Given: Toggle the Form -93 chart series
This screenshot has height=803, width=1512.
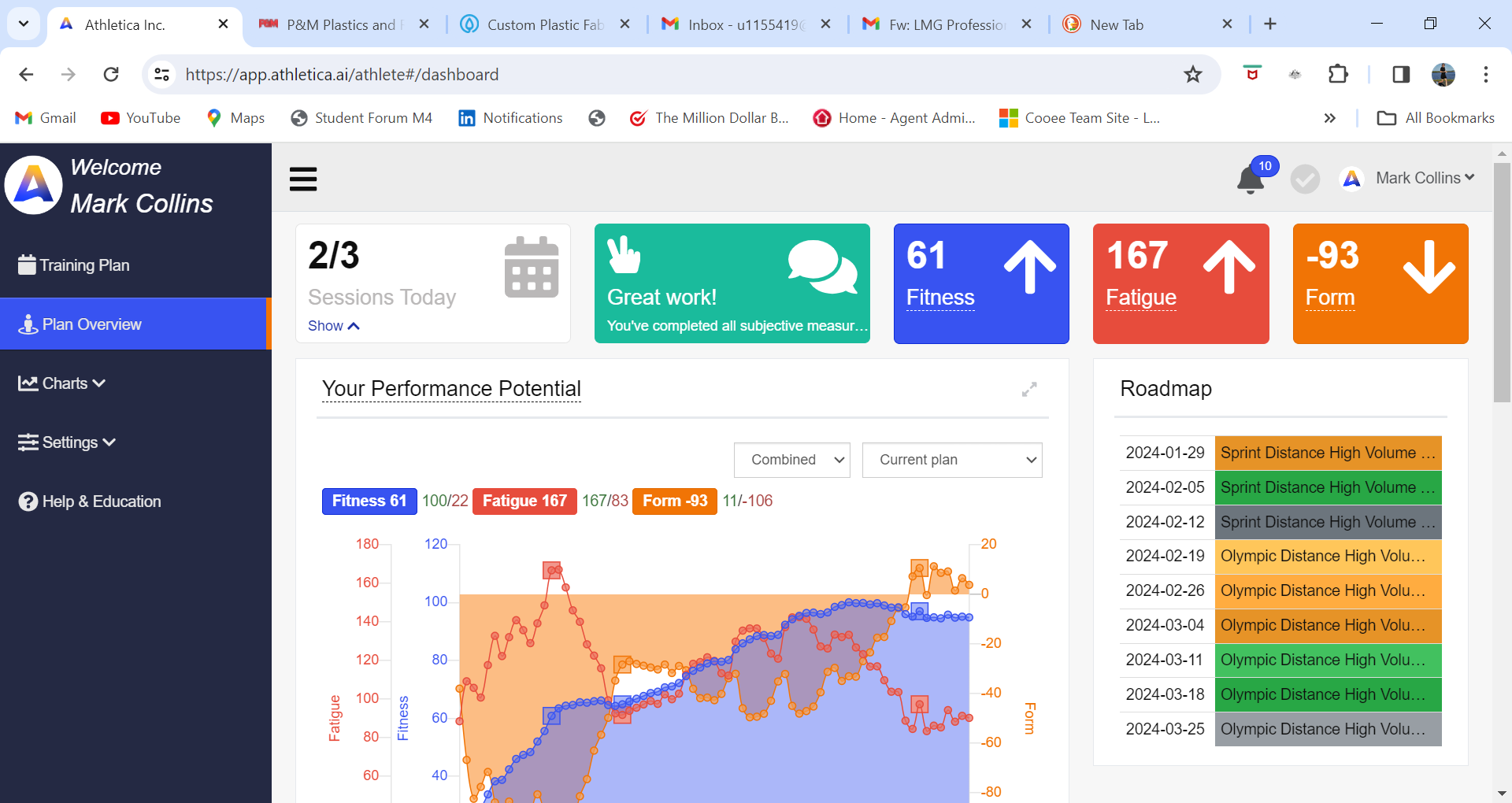Looking at the screenshot, I should [x=675, y=501].
